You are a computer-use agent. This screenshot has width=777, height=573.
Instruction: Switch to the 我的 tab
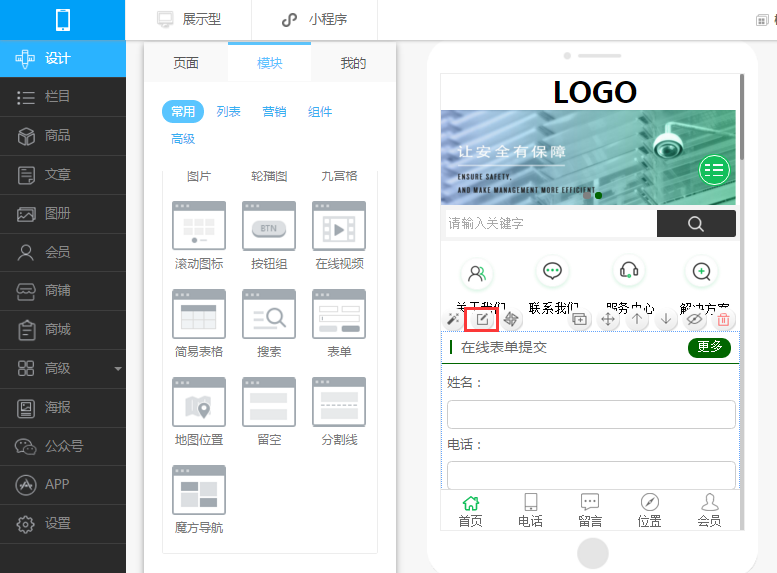353,63
